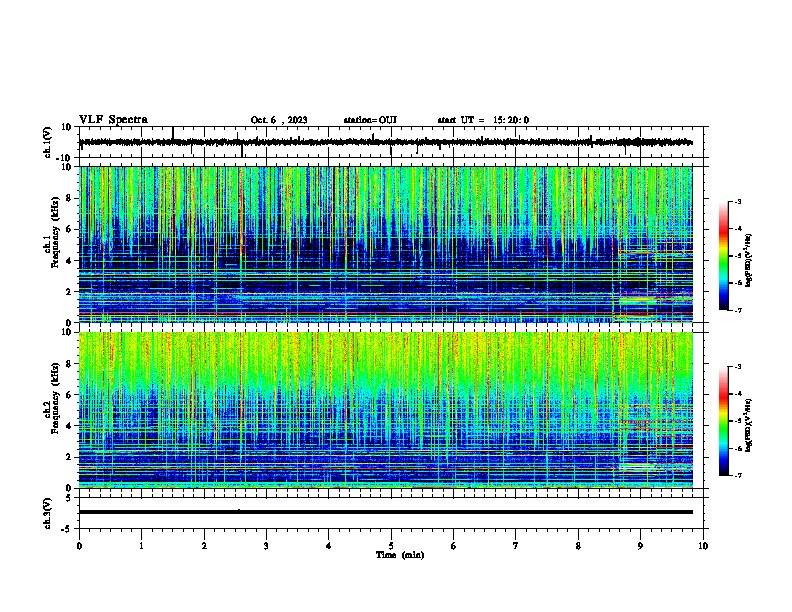Click the "8" kHz tick on ch.1 frequency axis
The height and width of the screenshot is (612, 792).
pos(69,198)
